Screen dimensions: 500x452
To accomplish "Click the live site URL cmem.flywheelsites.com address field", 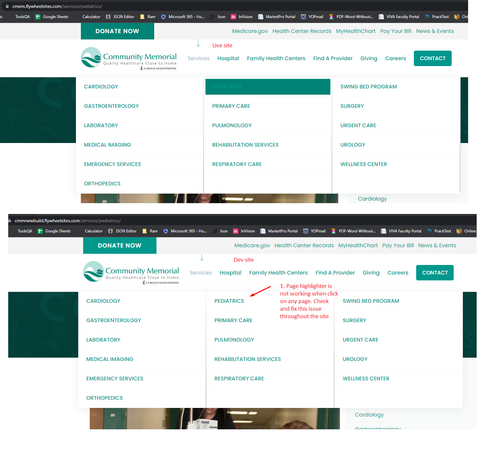I will (x=57, y=6).
